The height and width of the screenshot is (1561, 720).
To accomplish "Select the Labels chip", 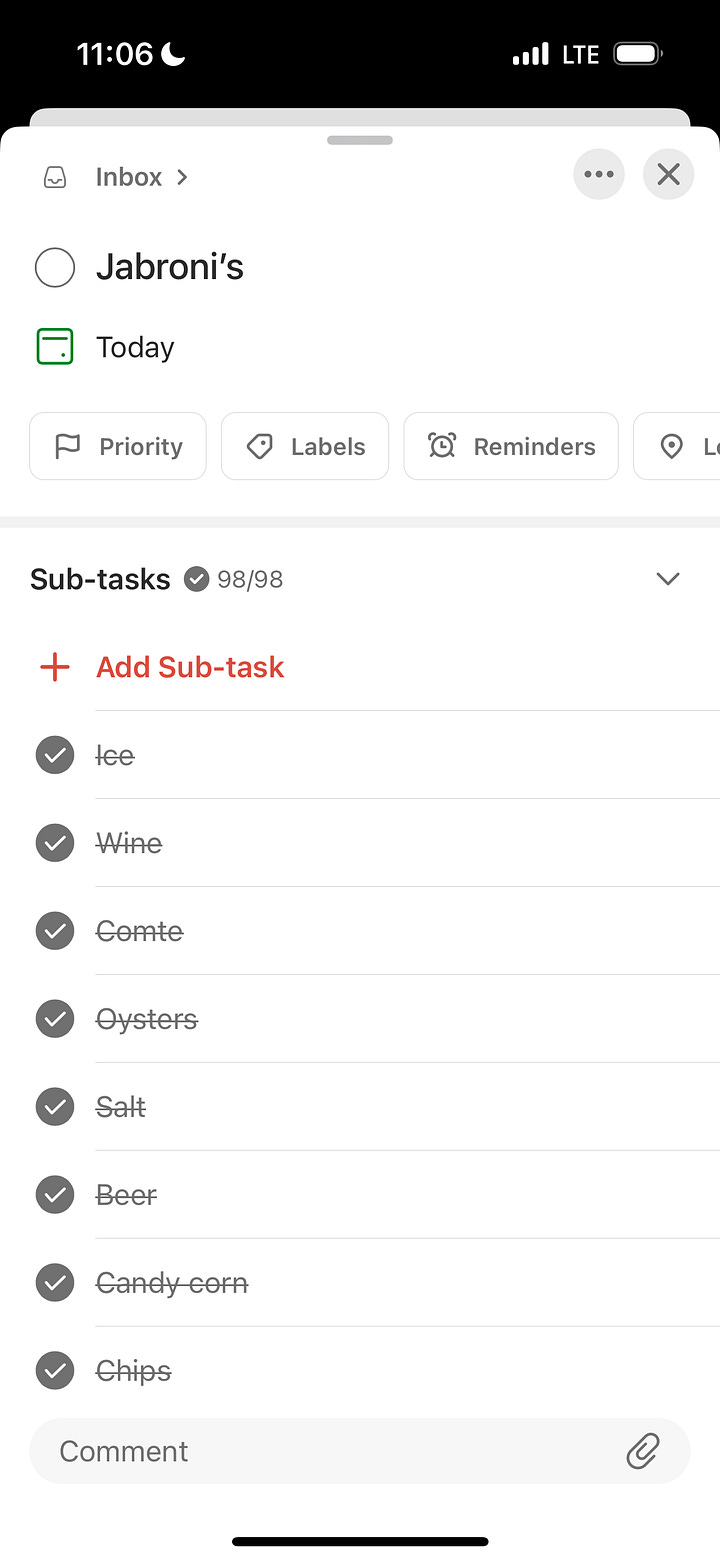I will coord(305,446).
